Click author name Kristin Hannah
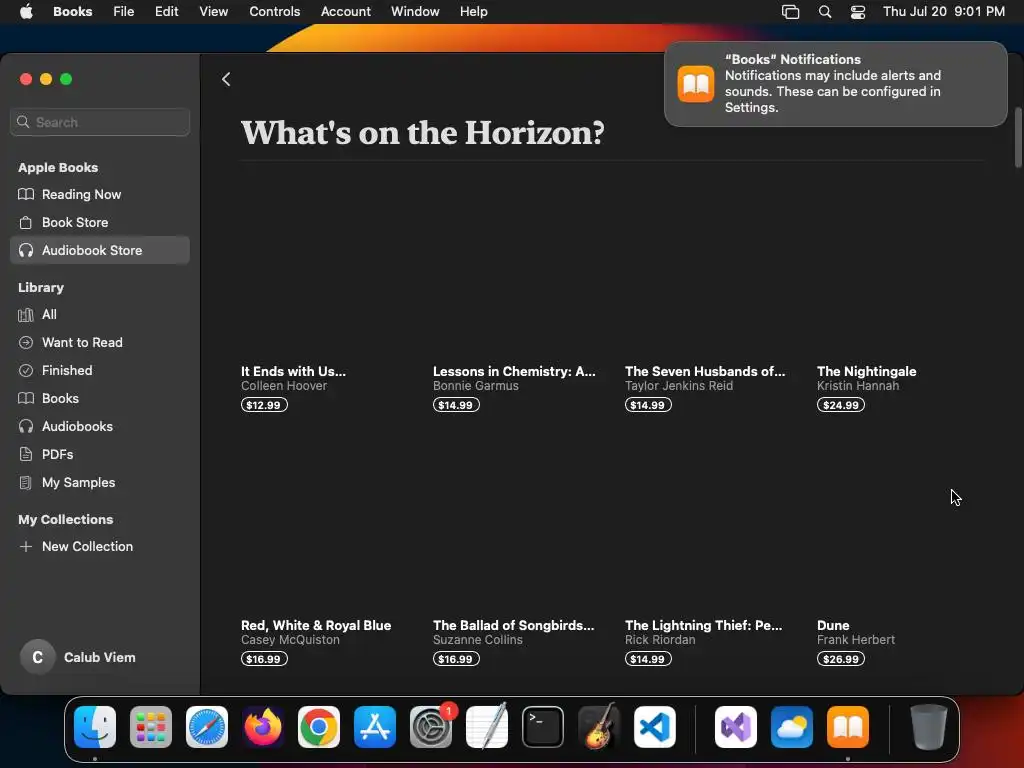This screenshot has width=1024, height=768. point(857,385)
